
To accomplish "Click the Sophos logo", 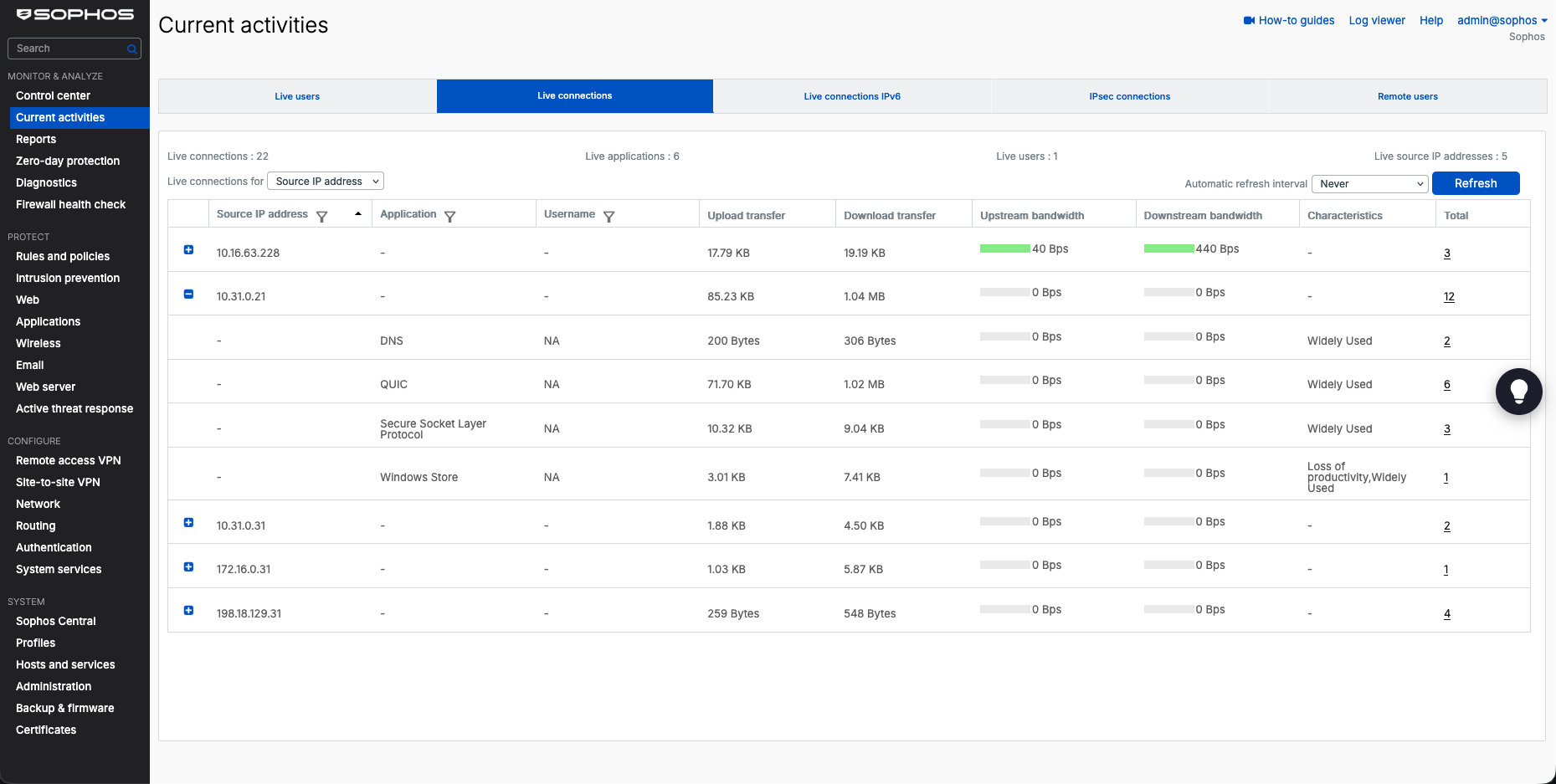I will (75, 14).
